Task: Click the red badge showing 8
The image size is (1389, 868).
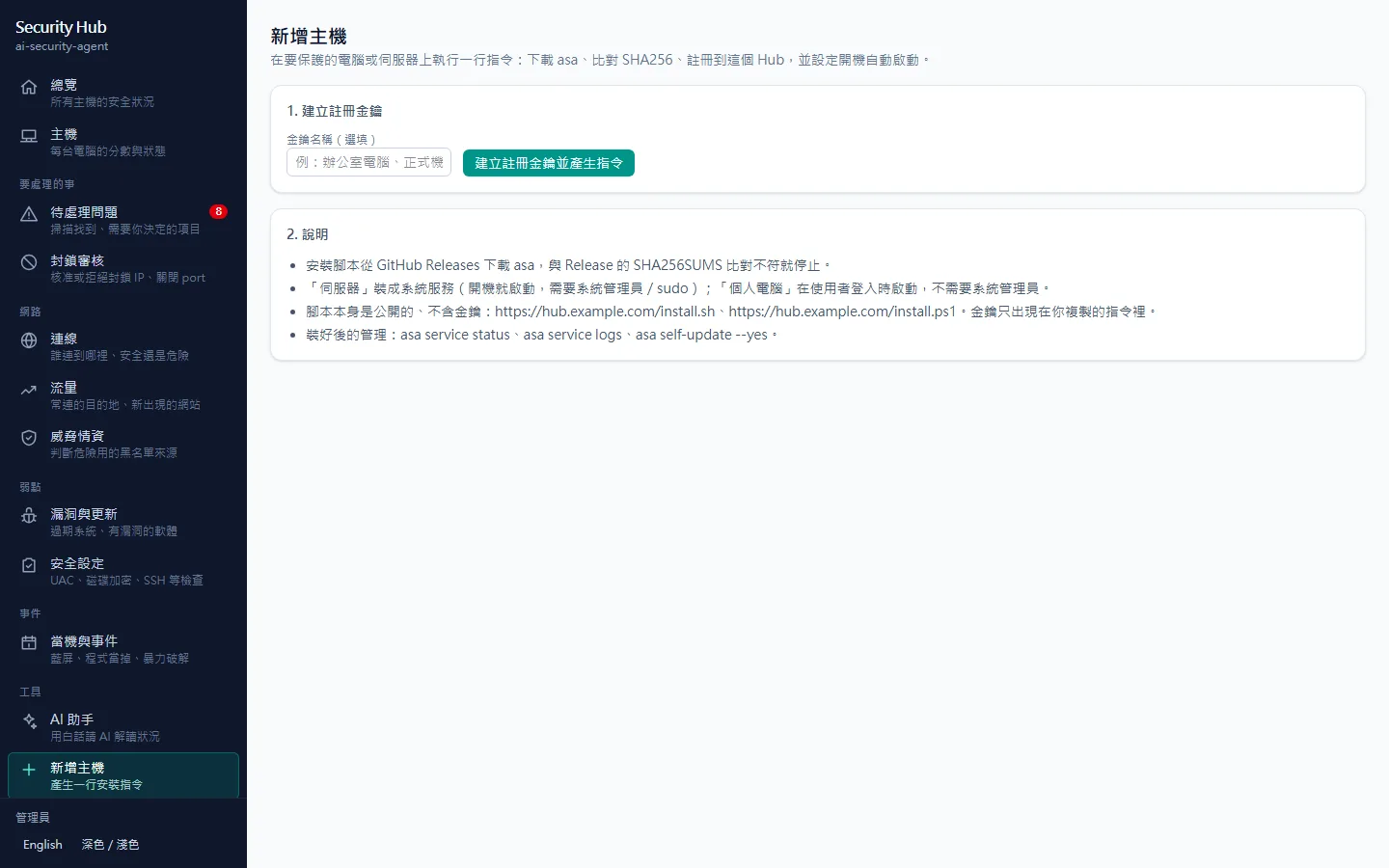Action: [x=219, y=211]
